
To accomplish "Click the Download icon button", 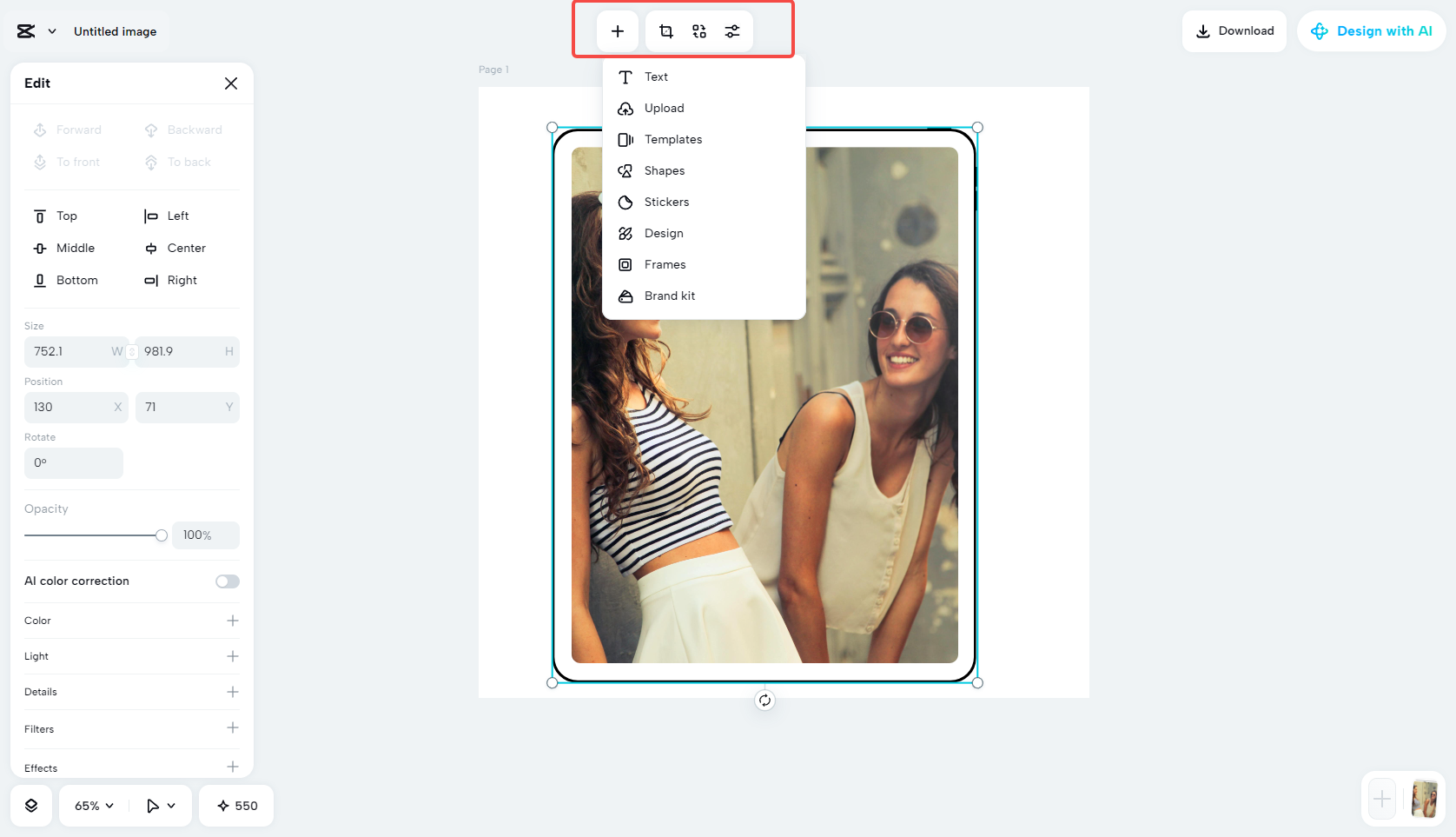I will [1234, 30].
